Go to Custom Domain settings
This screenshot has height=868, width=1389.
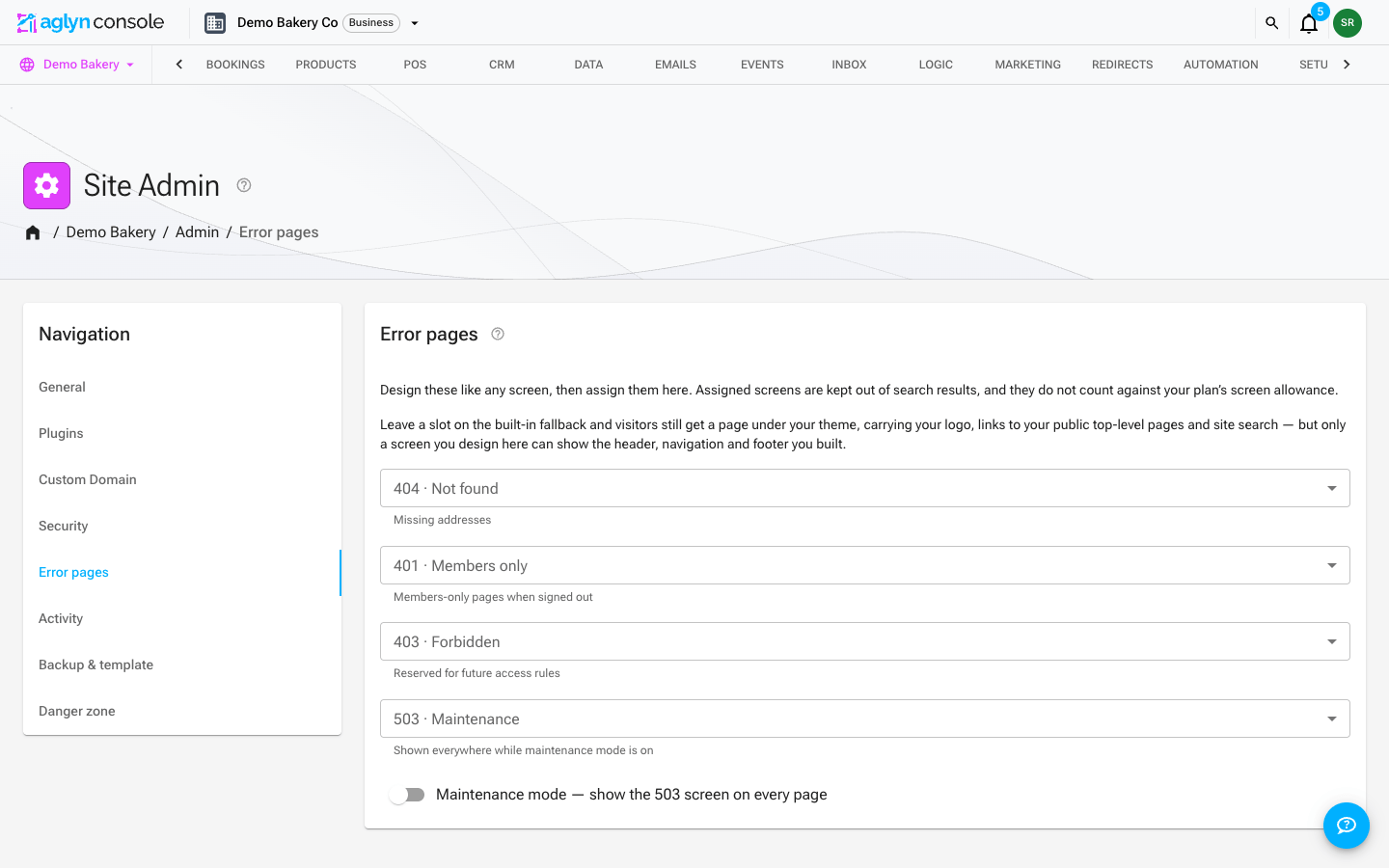182,479
